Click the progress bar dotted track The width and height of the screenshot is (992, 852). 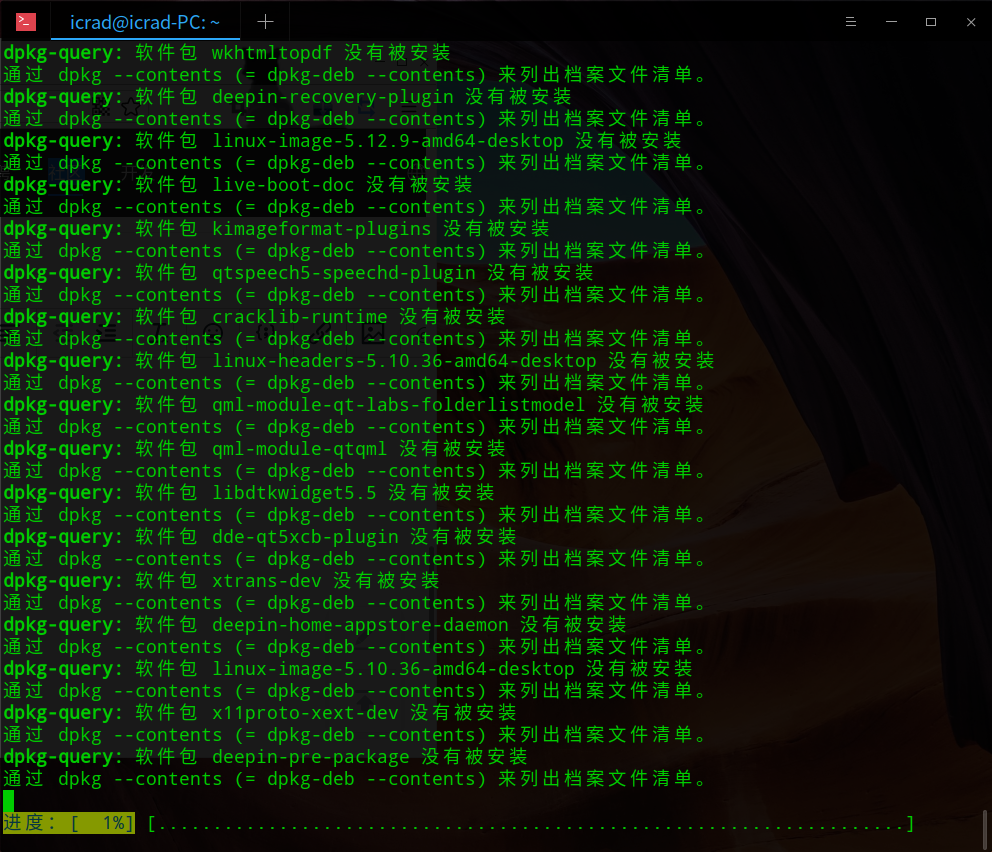531,824
